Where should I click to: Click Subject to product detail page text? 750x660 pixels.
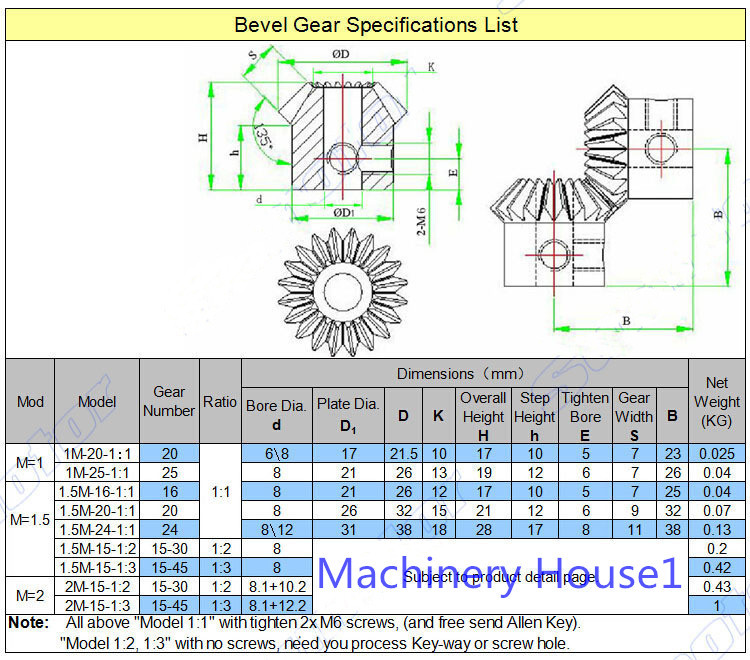click(500, 577)
